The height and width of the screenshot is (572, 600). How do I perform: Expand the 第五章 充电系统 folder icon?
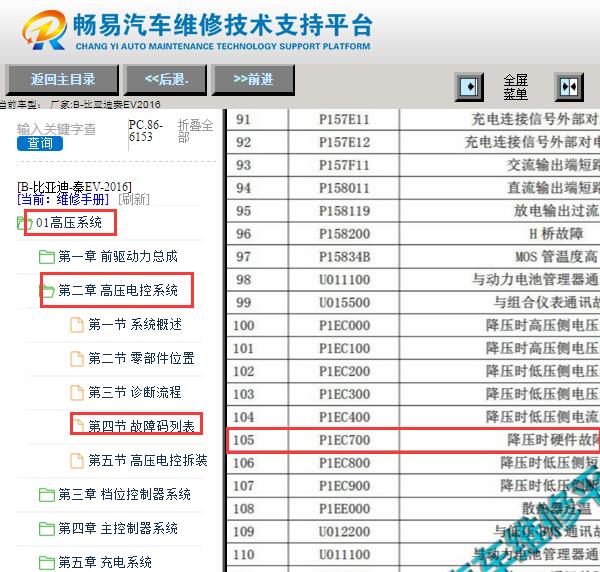(47, 562)
